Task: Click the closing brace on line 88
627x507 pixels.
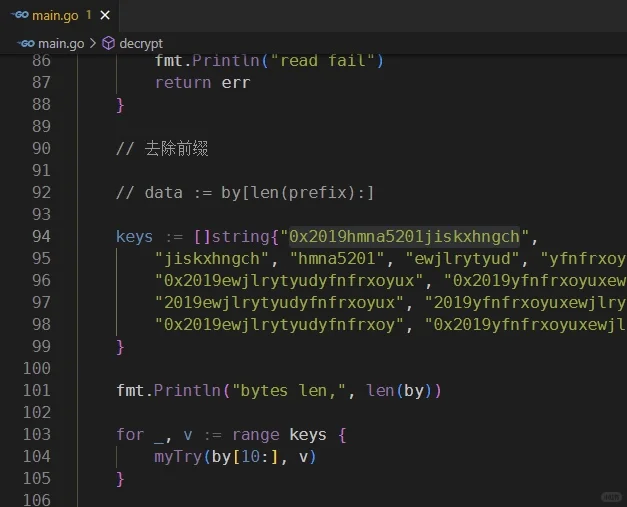Action: (x=120, y=105)
